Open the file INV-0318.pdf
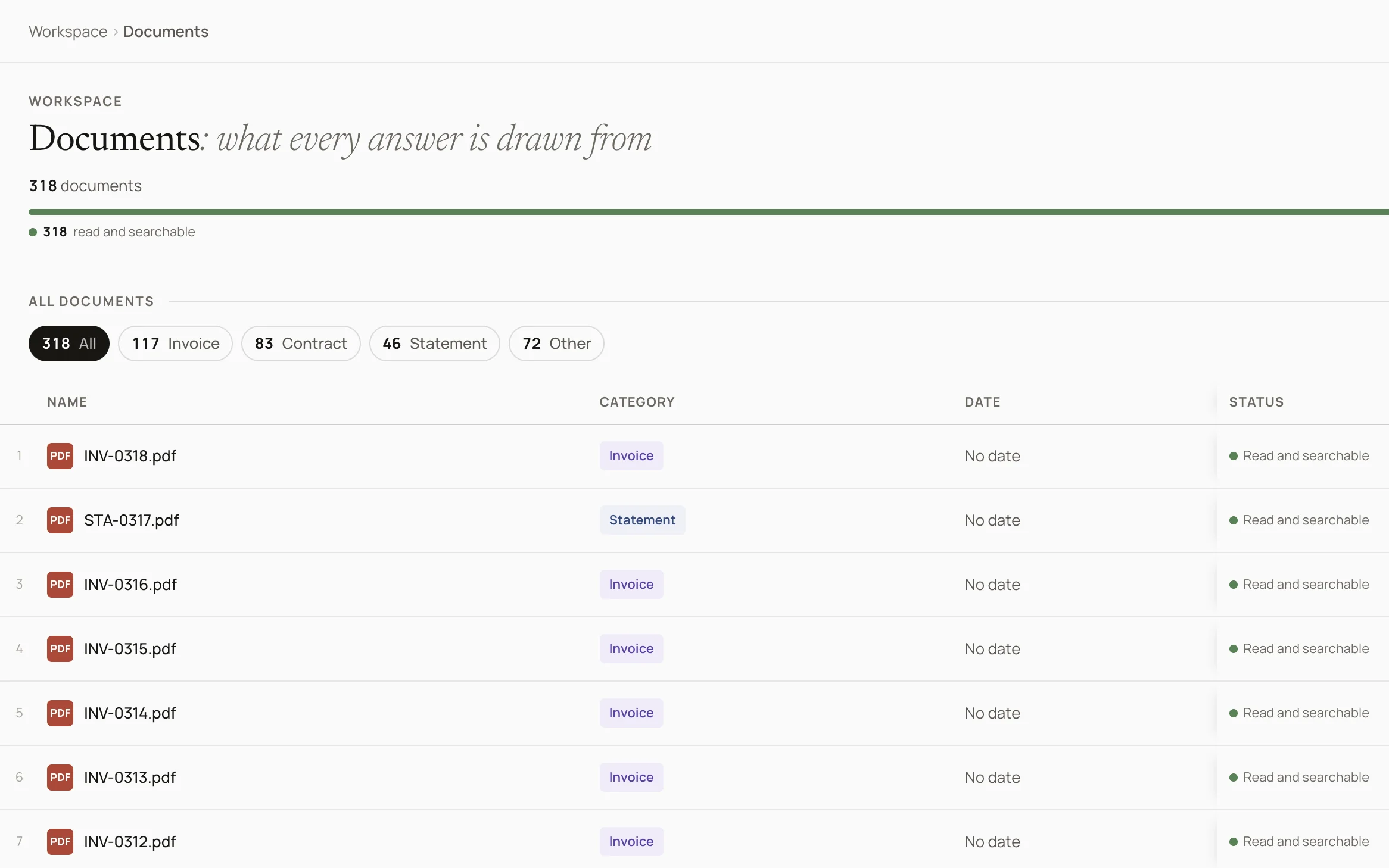 (x=130, y=456)
